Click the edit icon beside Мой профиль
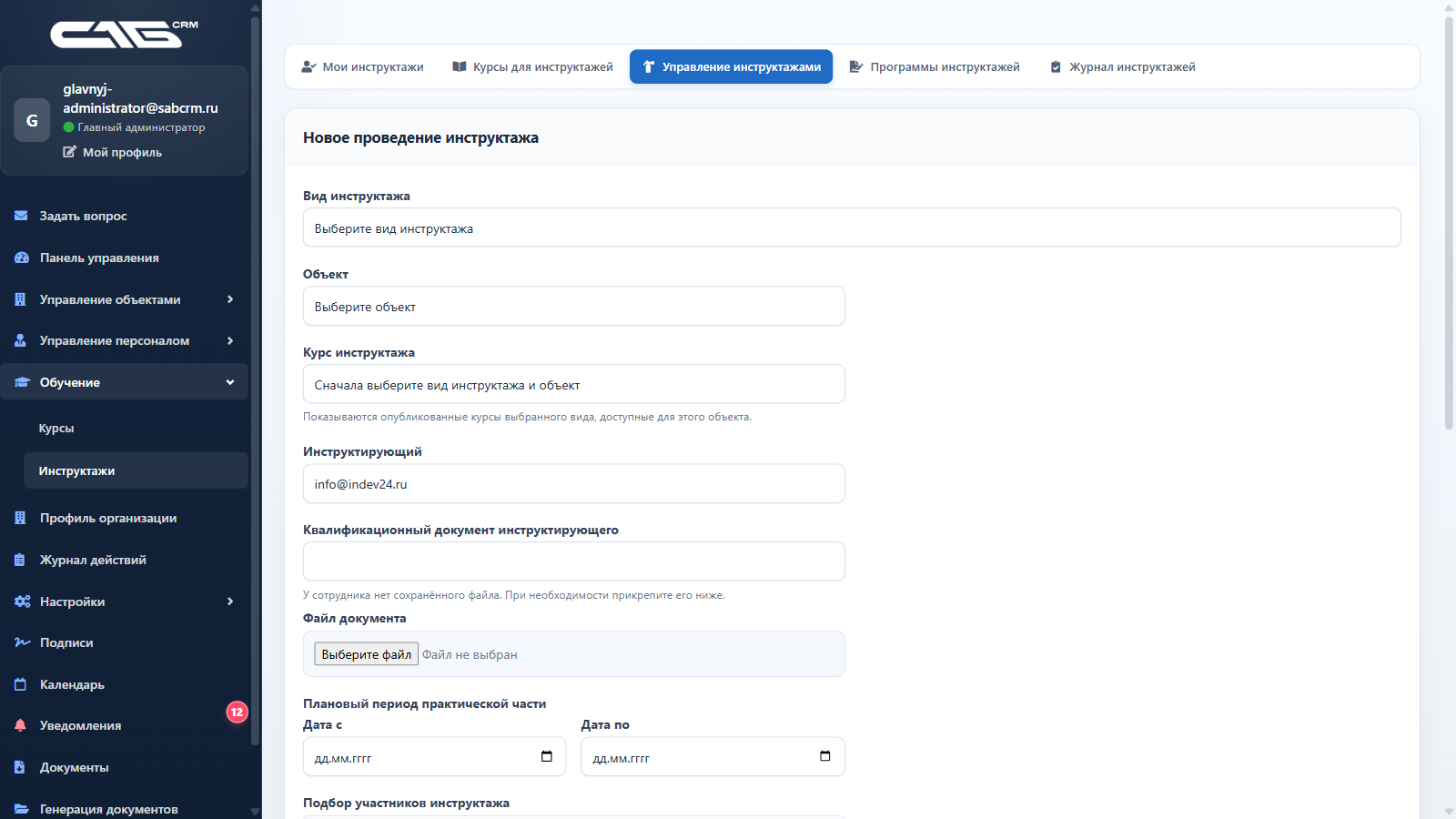1456x819 pixels. tap(69, 152)
